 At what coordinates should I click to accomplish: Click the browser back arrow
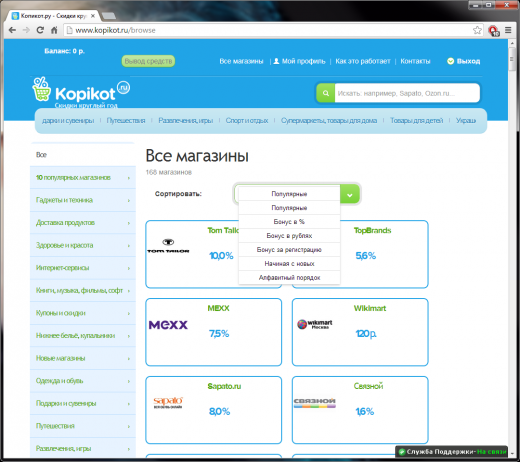(12, 30)
